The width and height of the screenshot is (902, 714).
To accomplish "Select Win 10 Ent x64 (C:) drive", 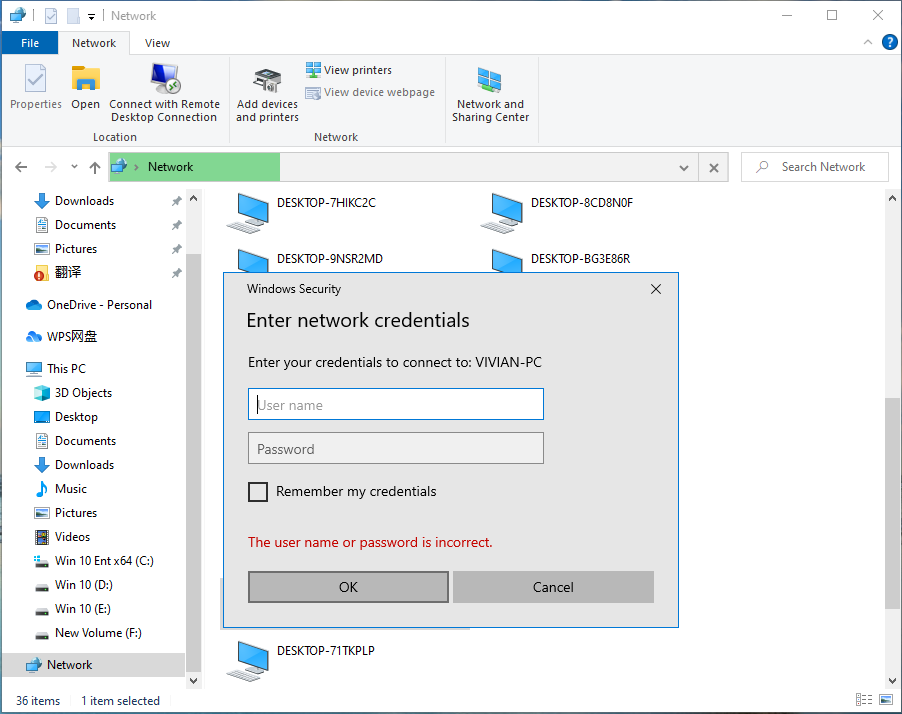I will point(104,561).
